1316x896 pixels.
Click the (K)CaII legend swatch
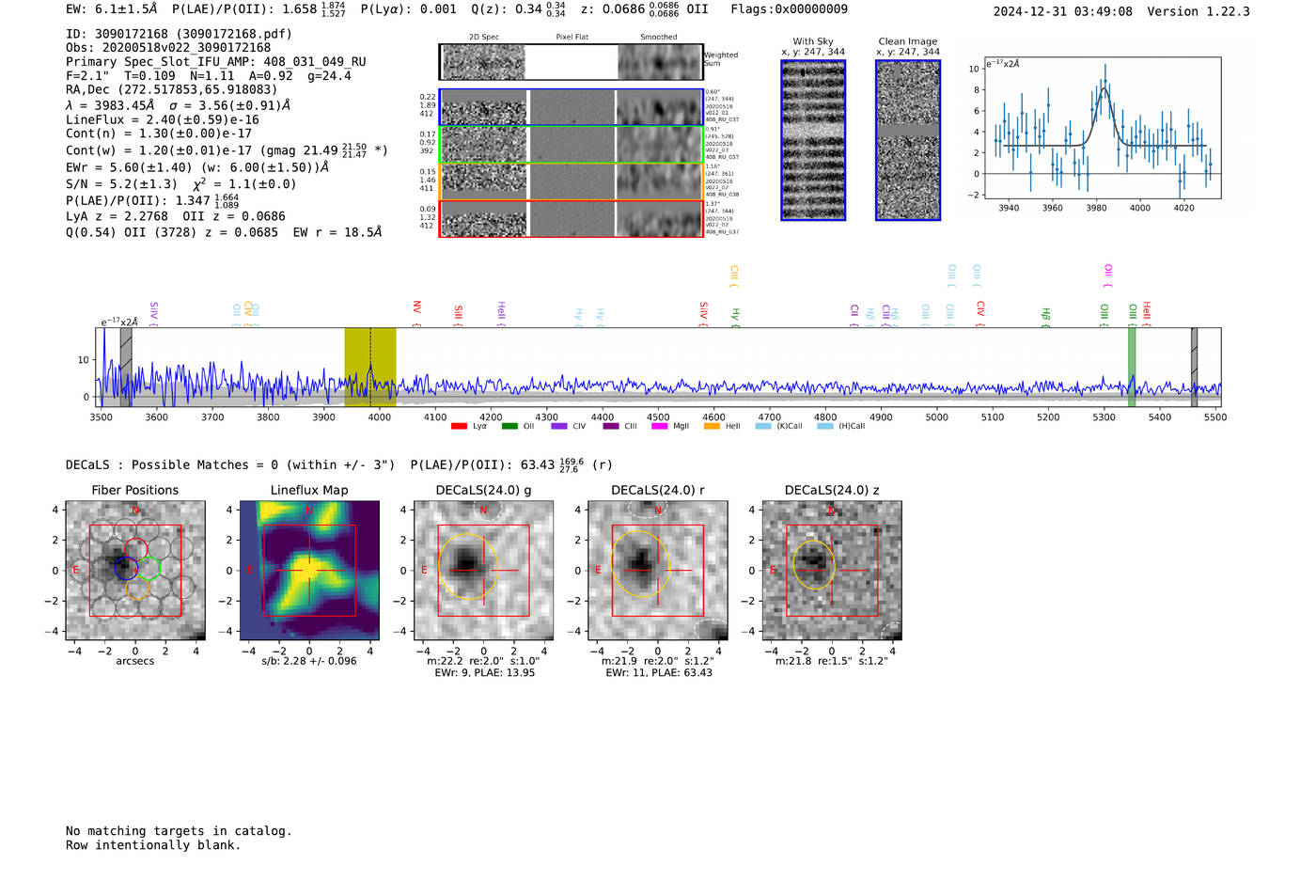763,427
